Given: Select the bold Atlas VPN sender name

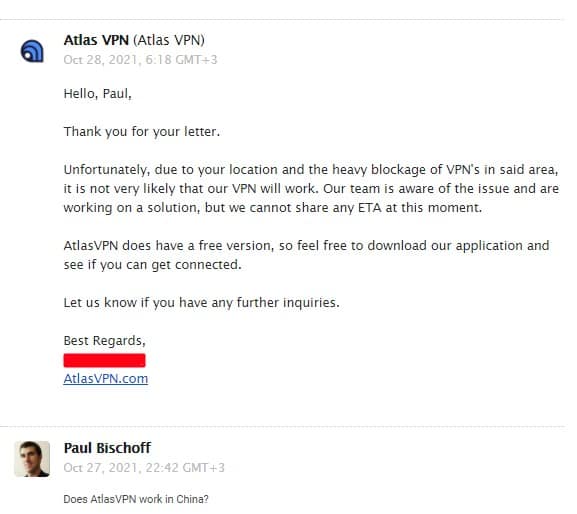Looking at the screenshot, I should (96, 40).
